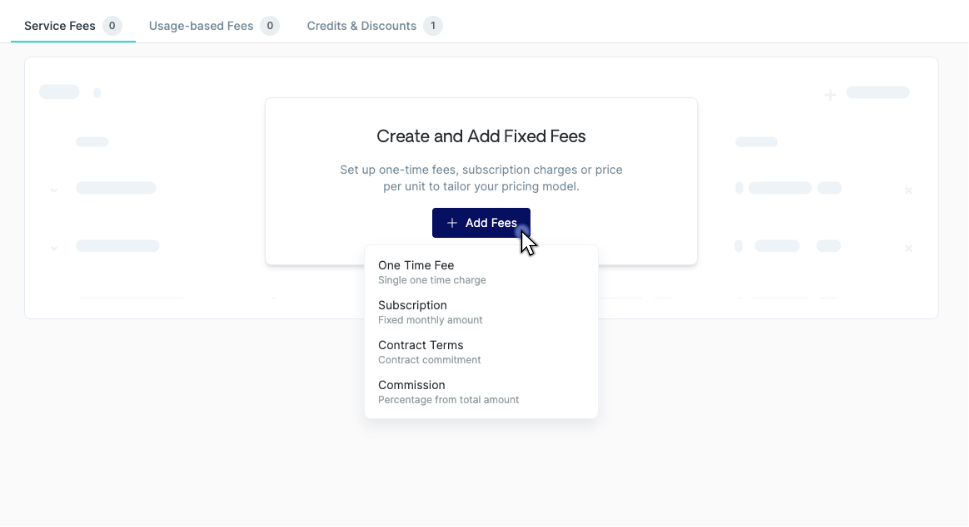The width and height of the screenshot is (969, 527).
Task: Click the plus icon inside Add Fees
Action: 452,223
